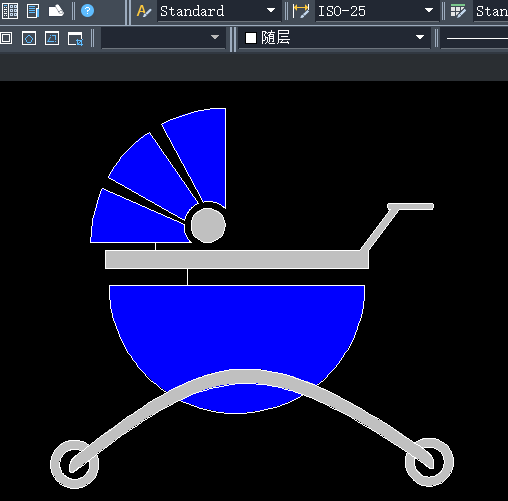Click the dimension style icon
Screen dimensions: 508x501
pos(301,11)
